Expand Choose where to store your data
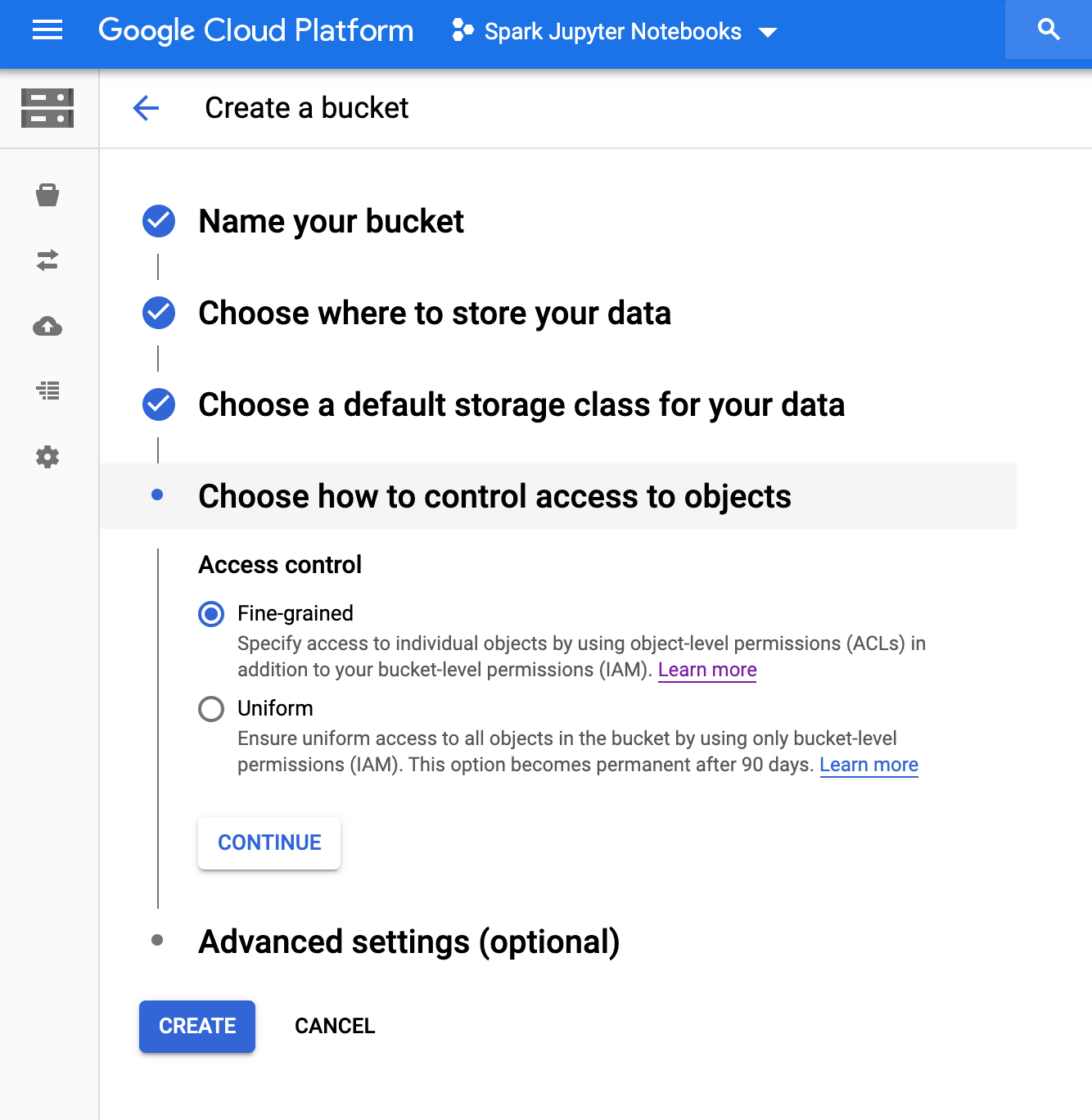This screenshot has height=1120, width=1092. (434, 314)
